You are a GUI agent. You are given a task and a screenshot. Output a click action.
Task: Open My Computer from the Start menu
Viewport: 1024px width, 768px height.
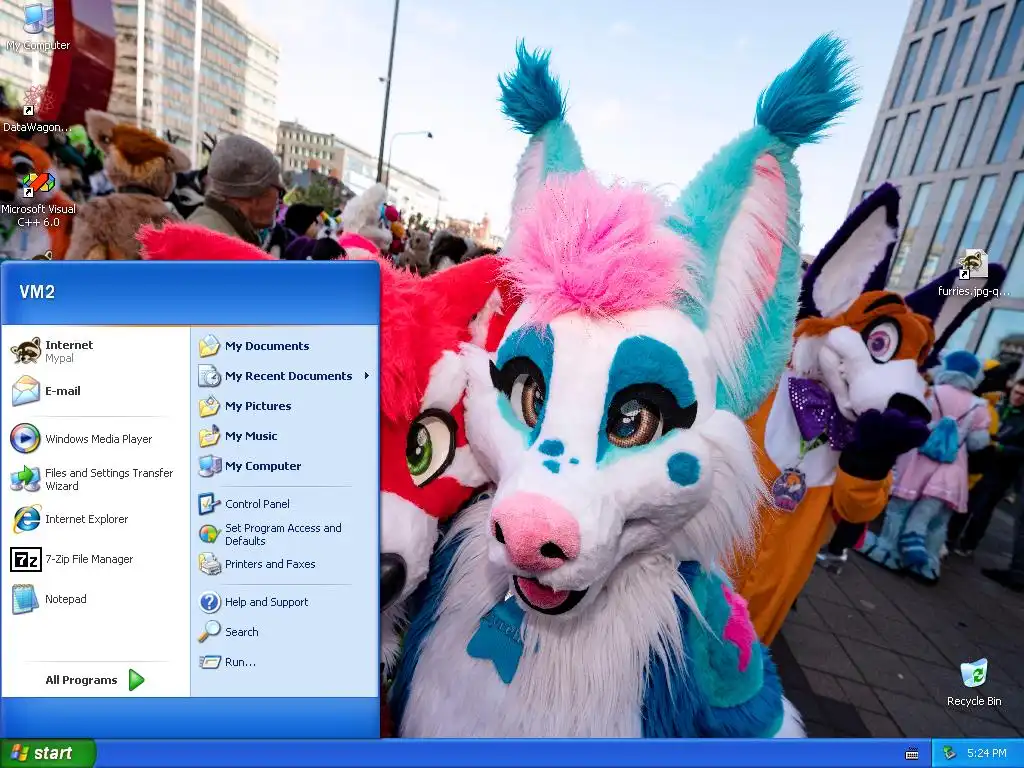click(285, 466)
